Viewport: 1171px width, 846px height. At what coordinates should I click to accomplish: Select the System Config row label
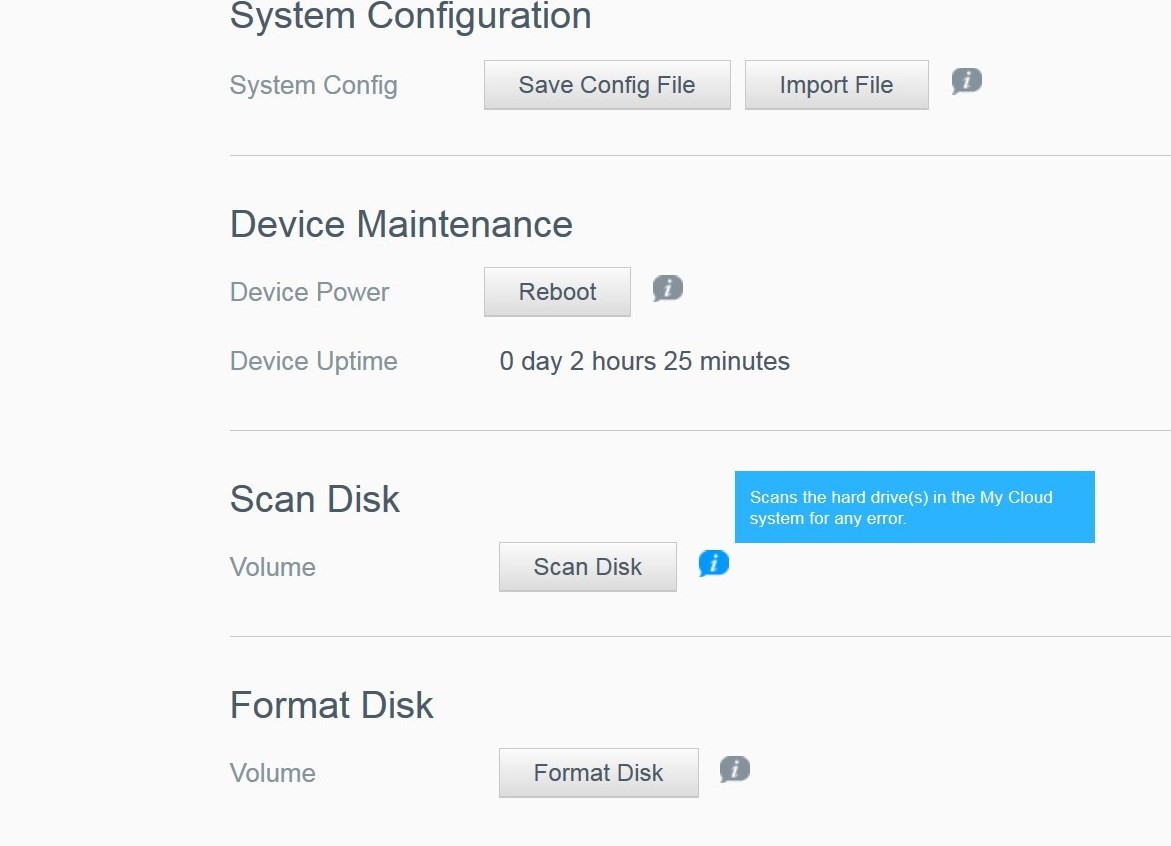coord(313,85)
